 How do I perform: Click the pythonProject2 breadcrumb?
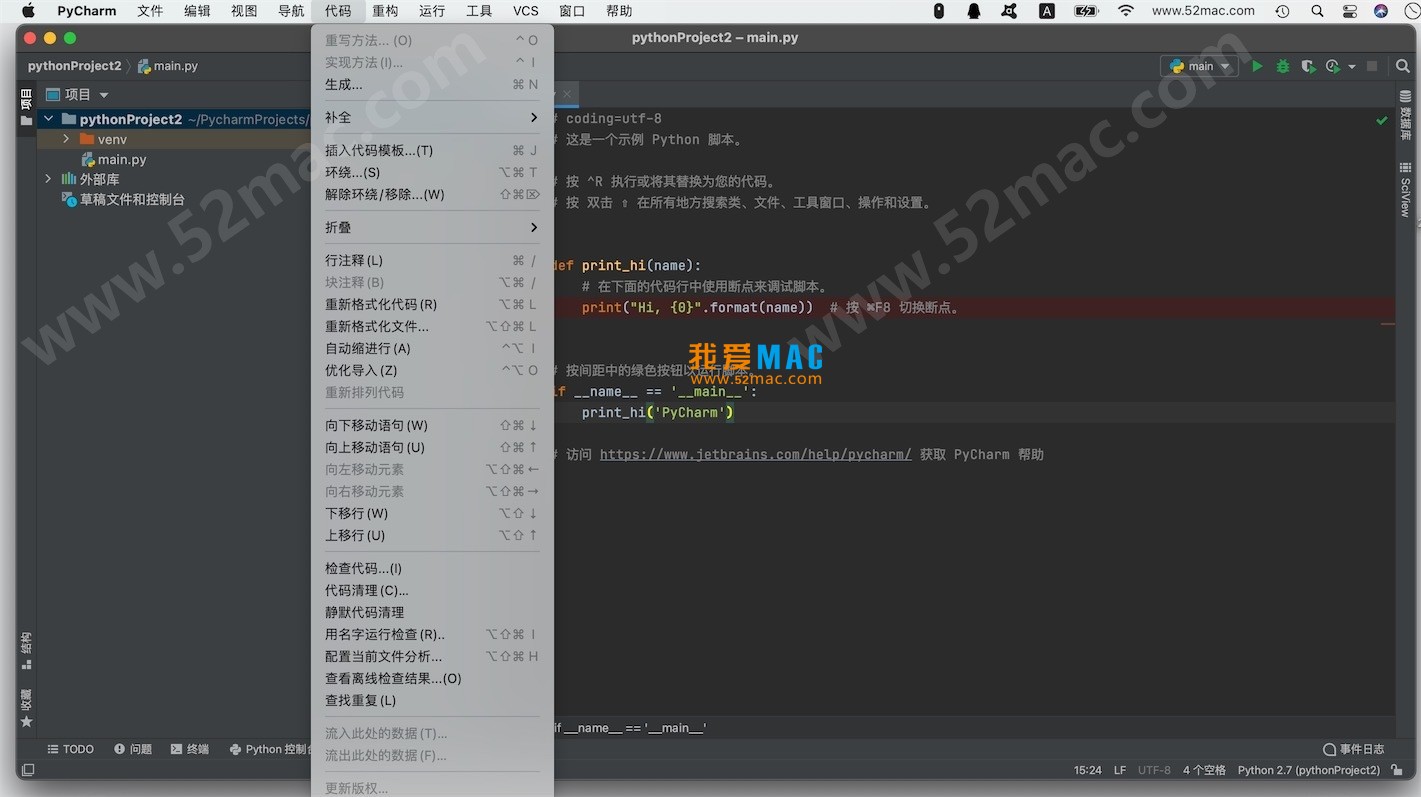pyautogui.click(x=74, y=66)
